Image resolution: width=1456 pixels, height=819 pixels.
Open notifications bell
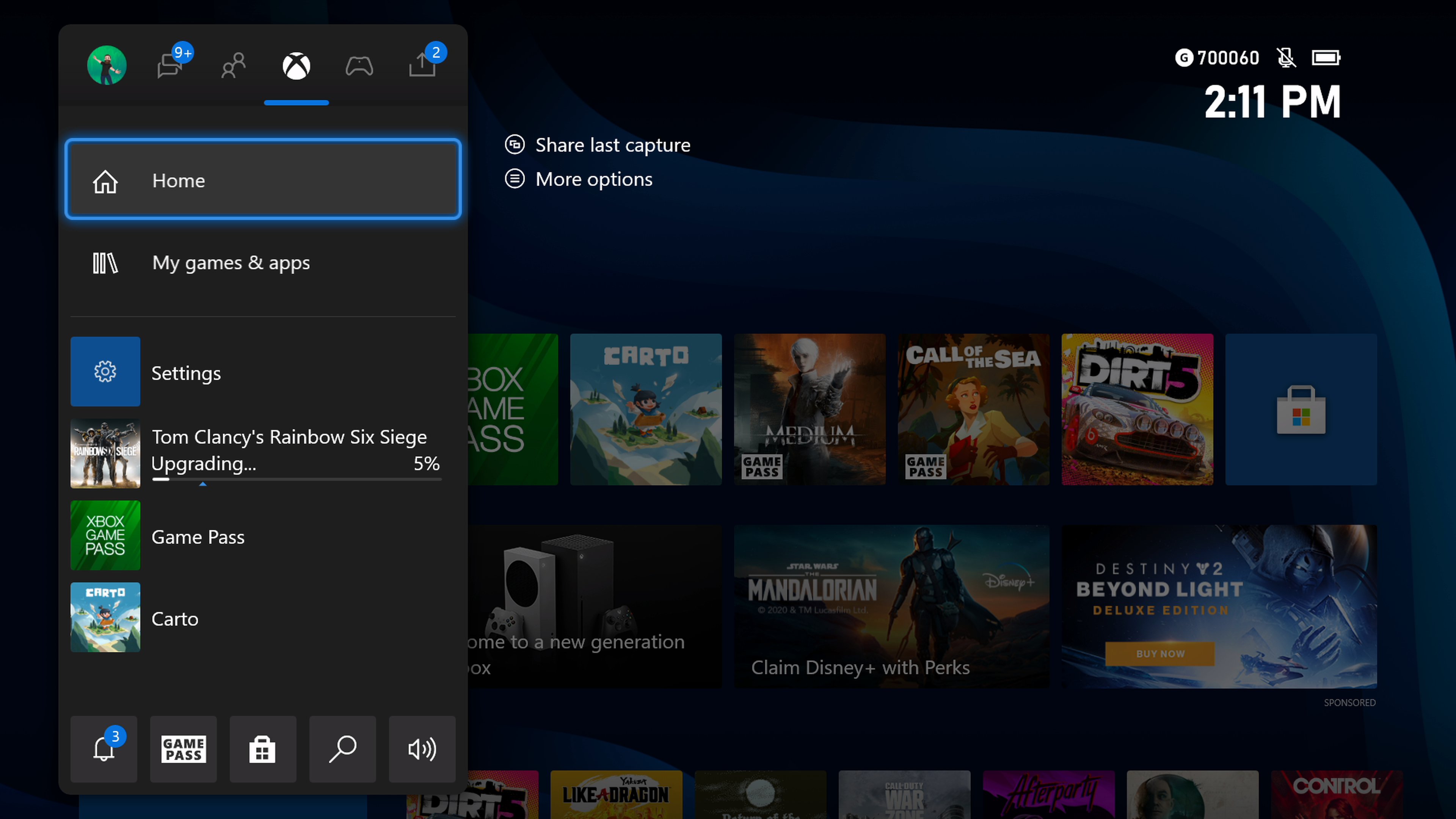coord(104,749)
